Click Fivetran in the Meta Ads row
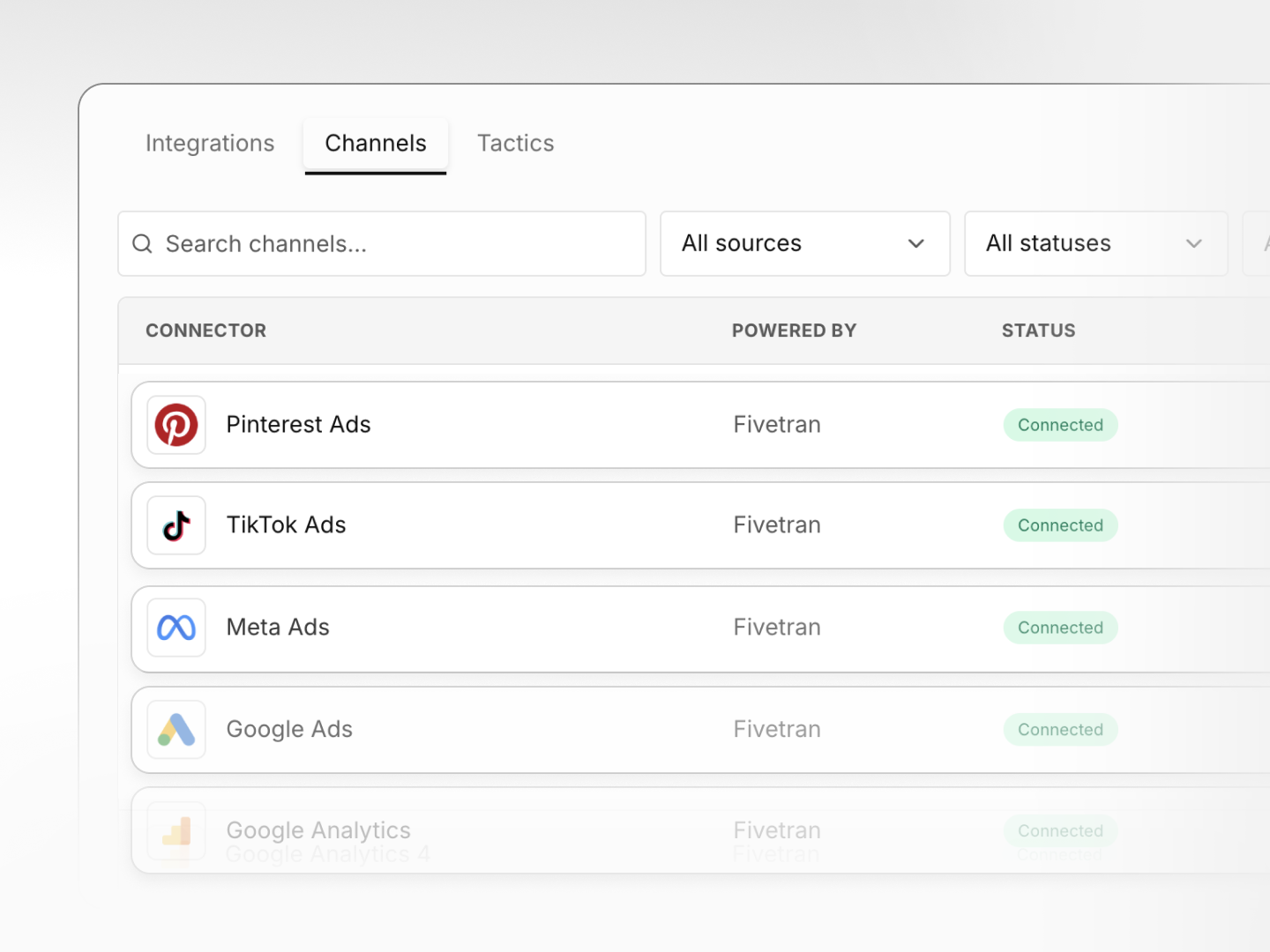The image size is (1270, 952). (x=777, y=628)
